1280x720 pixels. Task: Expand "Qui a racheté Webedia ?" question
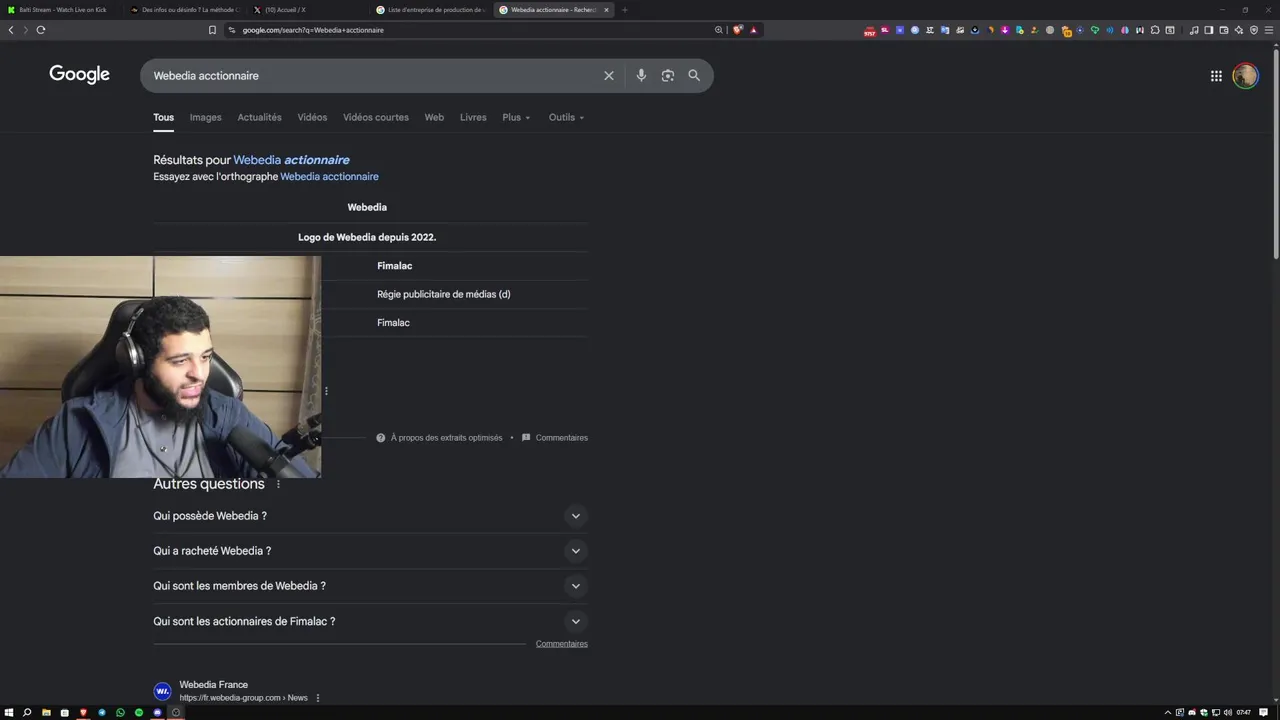coord(370,551)
